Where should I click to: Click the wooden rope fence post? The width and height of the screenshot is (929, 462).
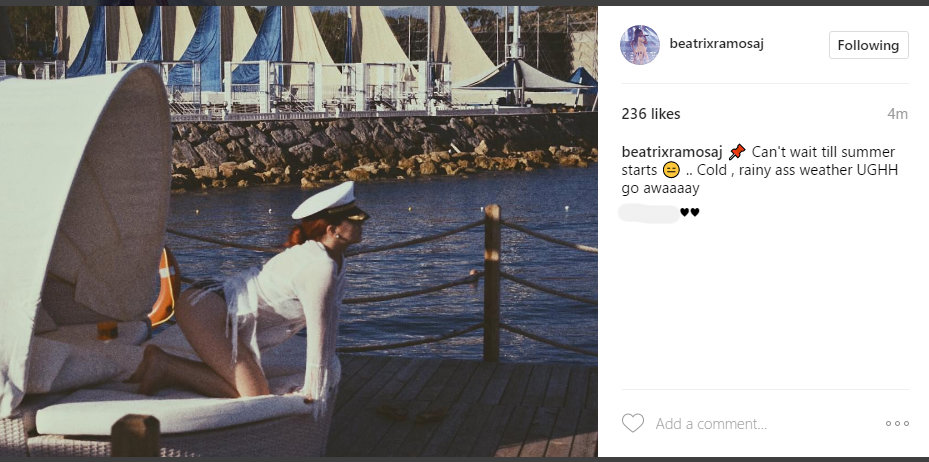[x=491, y=283]
